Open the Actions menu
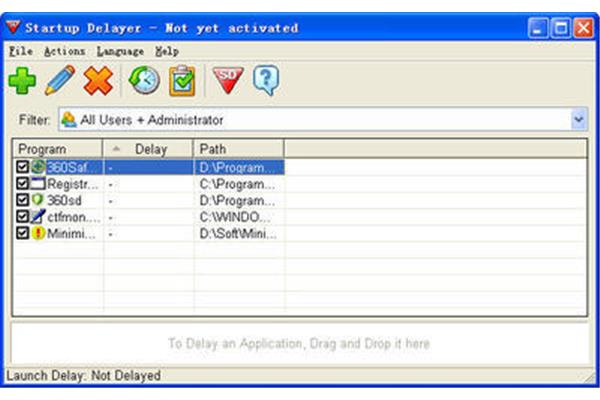This screenshot has width=600, height=400. coord(64,51)
